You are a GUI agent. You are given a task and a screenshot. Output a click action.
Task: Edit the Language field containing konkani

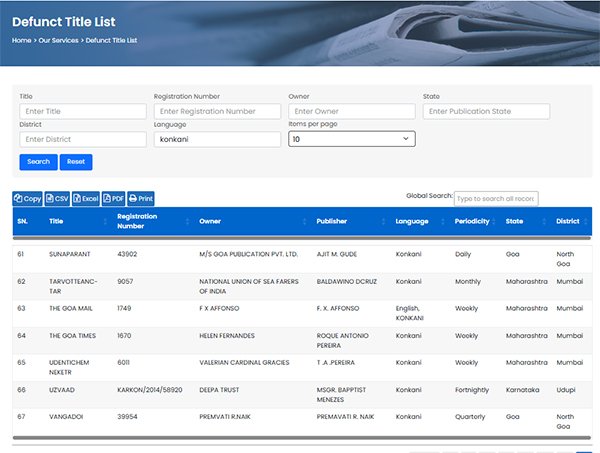(x=217, y=140)
